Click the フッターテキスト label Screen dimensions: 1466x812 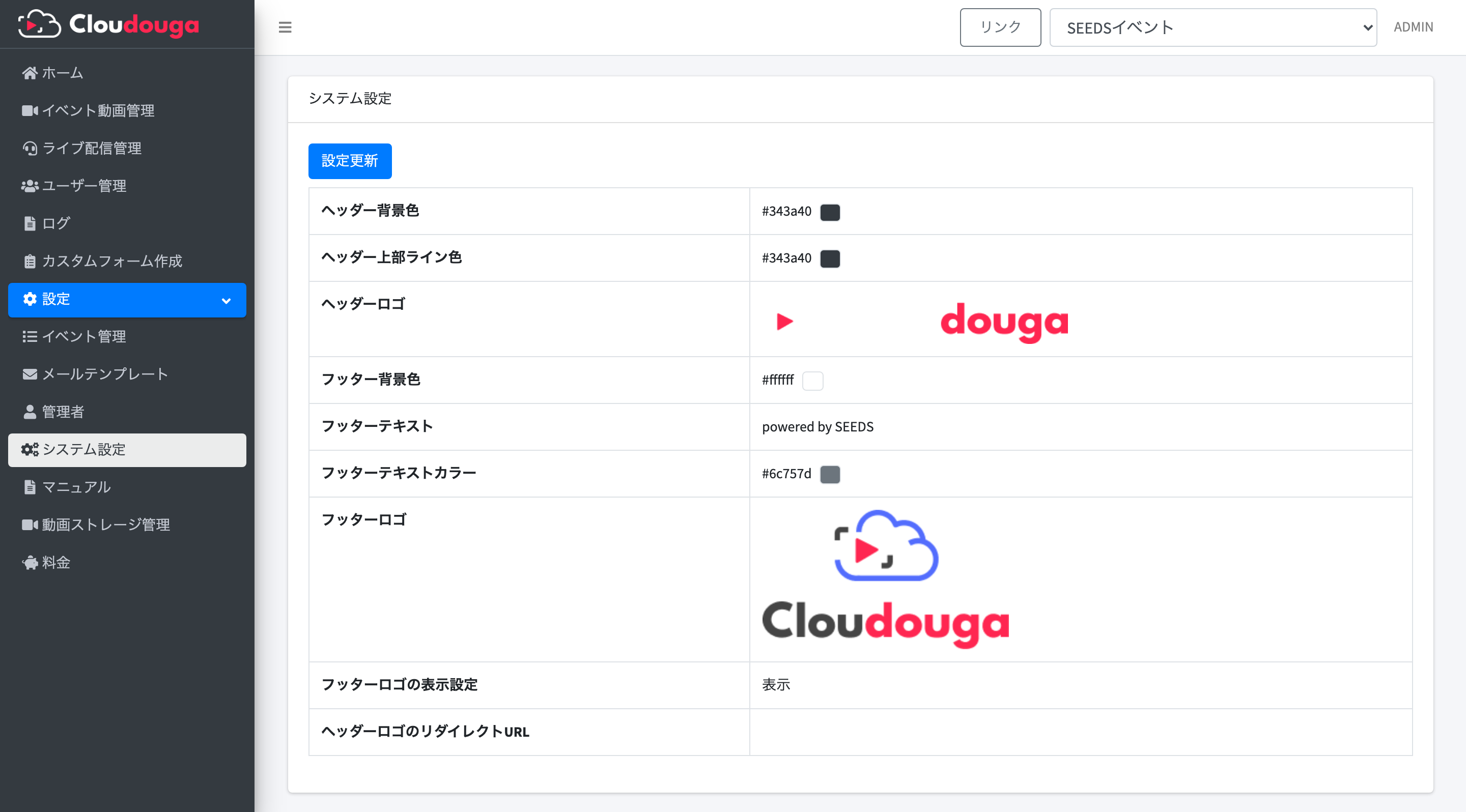(377, 426)
